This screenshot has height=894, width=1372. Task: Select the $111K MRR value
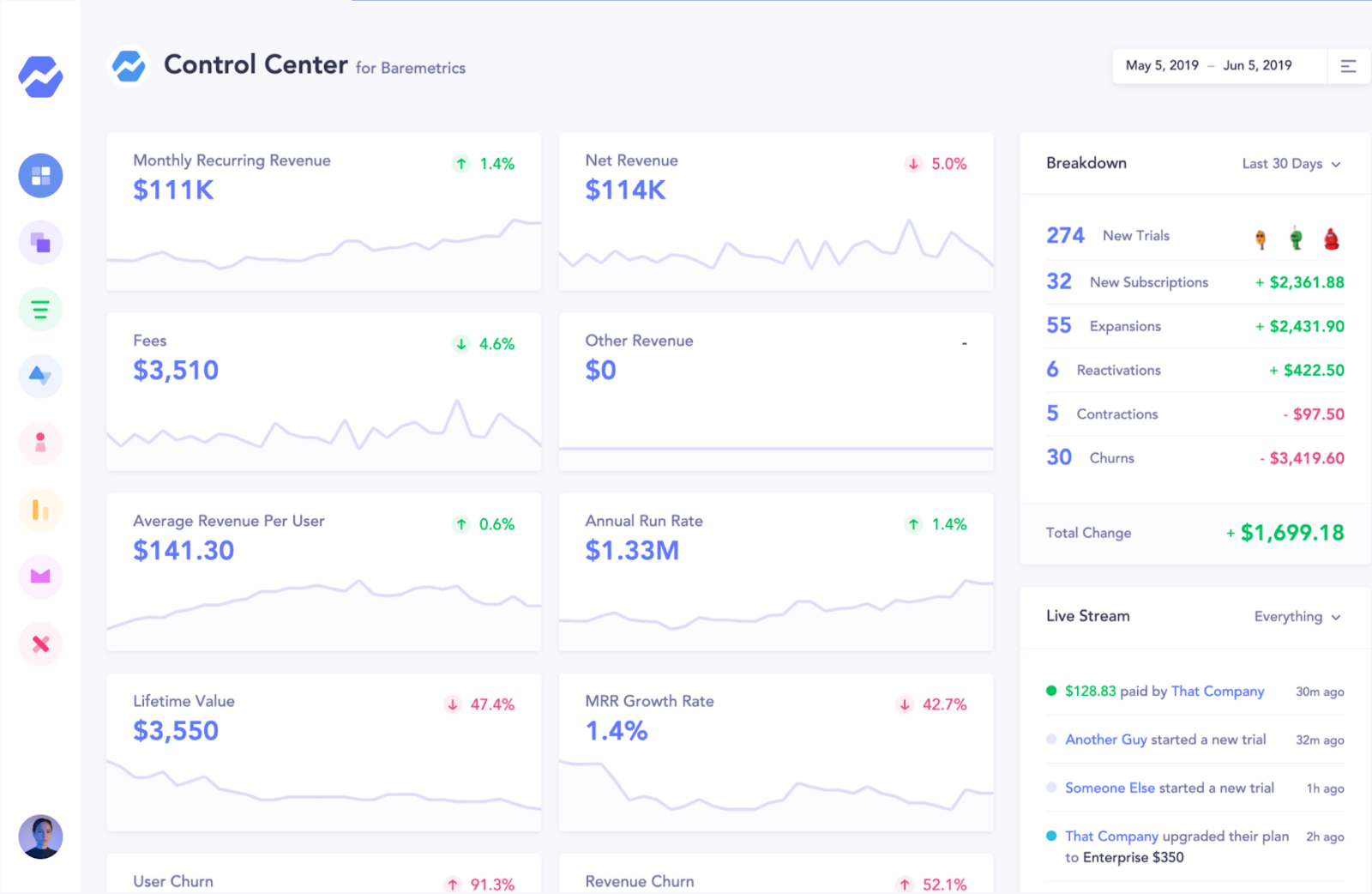(x=173, y=190)
